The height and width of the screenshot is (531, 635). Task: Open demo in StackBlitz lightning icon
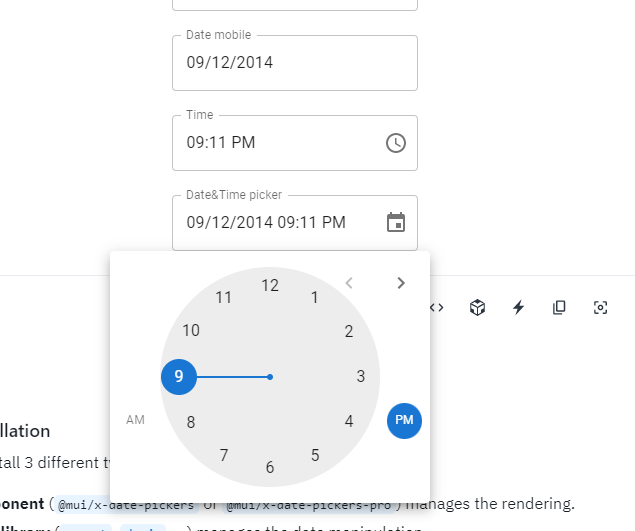(518, 308)
